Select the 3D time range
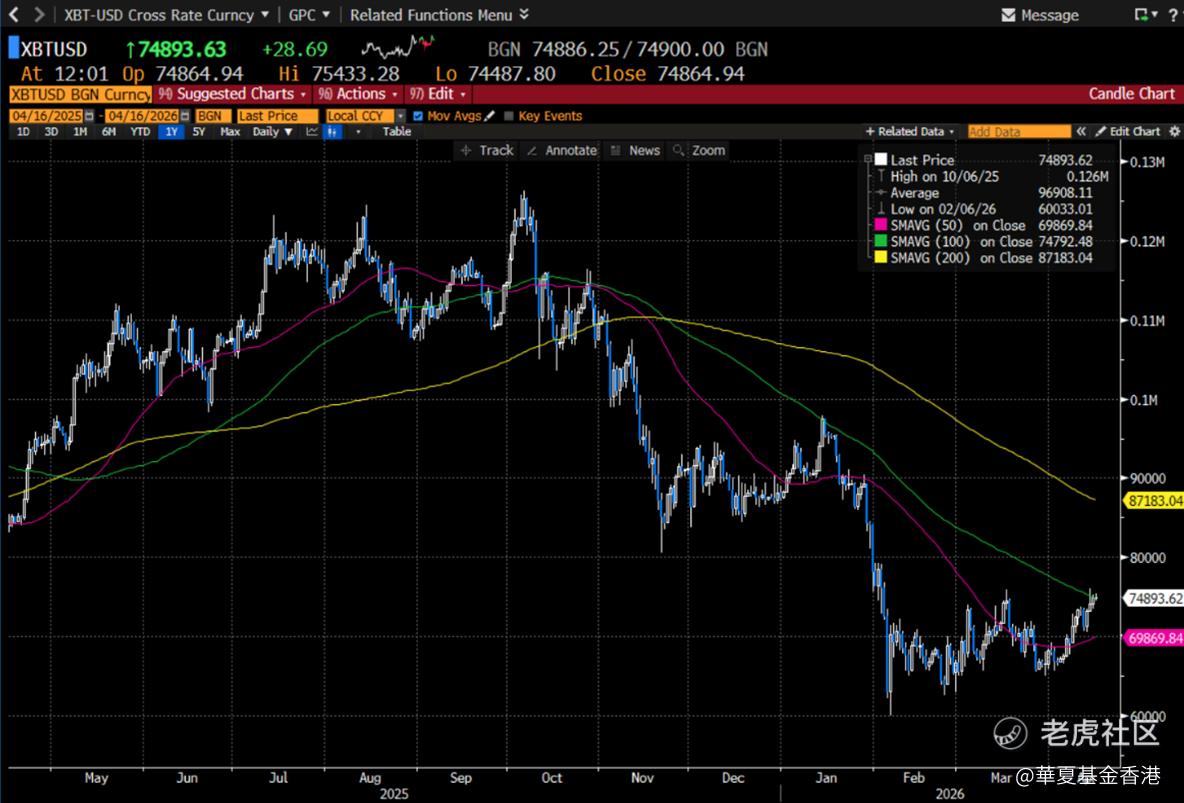The image size is (1184, 803). tap(51, 131)
